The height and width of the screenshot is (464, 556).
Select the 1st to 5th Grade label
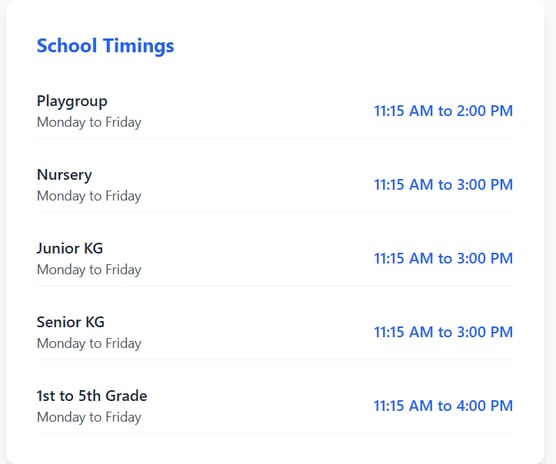[x=92, y=396]
